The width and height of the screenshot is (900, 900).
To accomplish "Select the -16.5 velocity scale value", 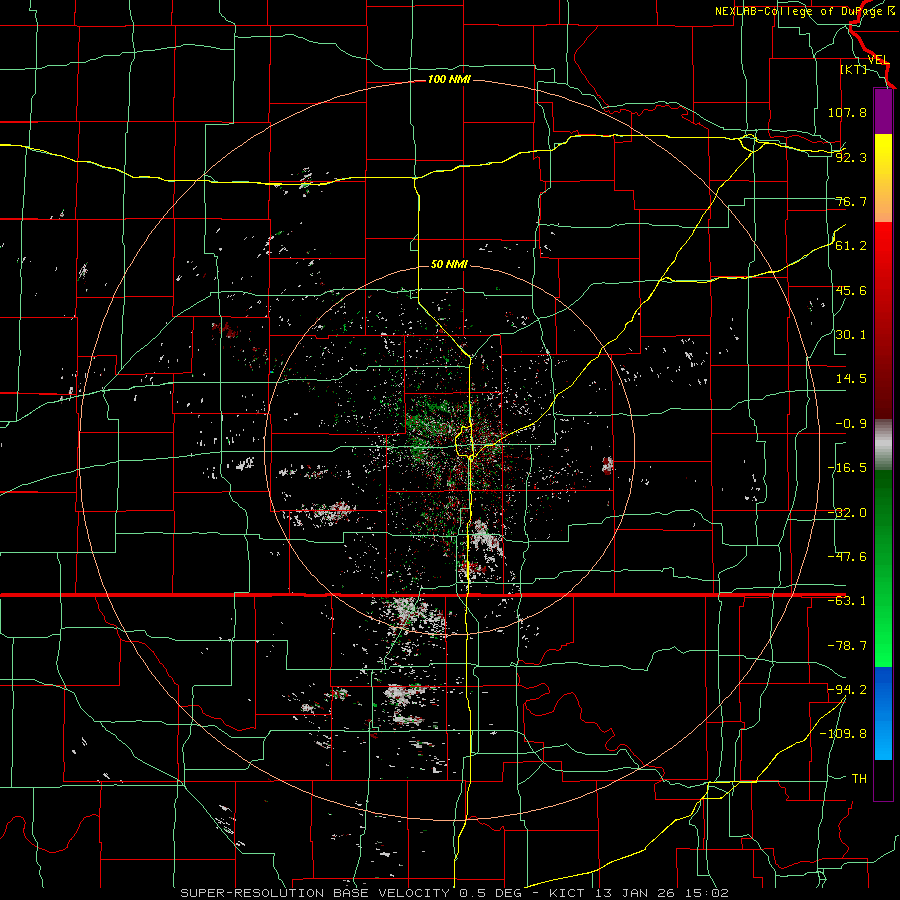I will [847, 468].
